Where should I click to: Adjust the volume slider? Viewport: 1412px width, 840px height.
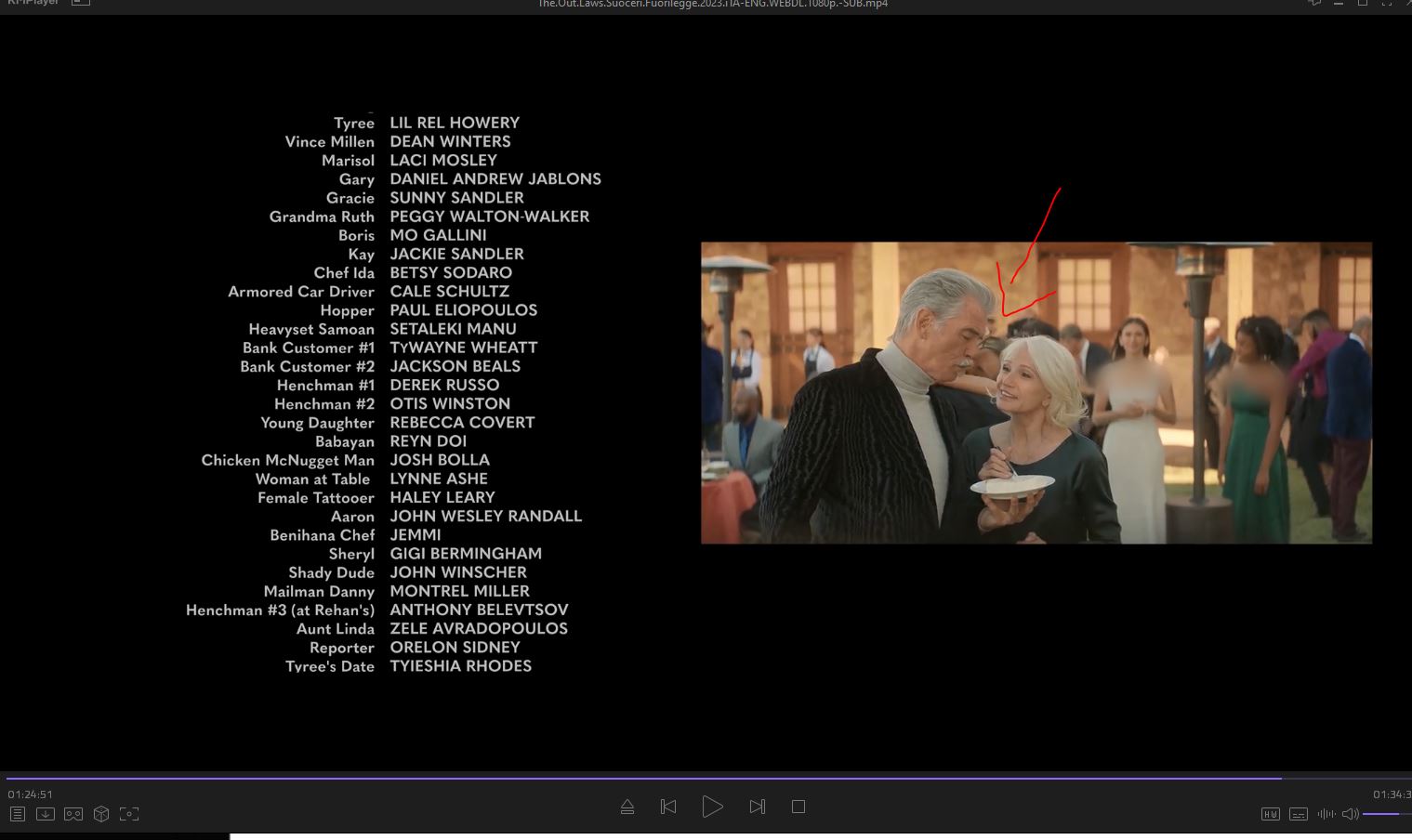[1385, 814]
